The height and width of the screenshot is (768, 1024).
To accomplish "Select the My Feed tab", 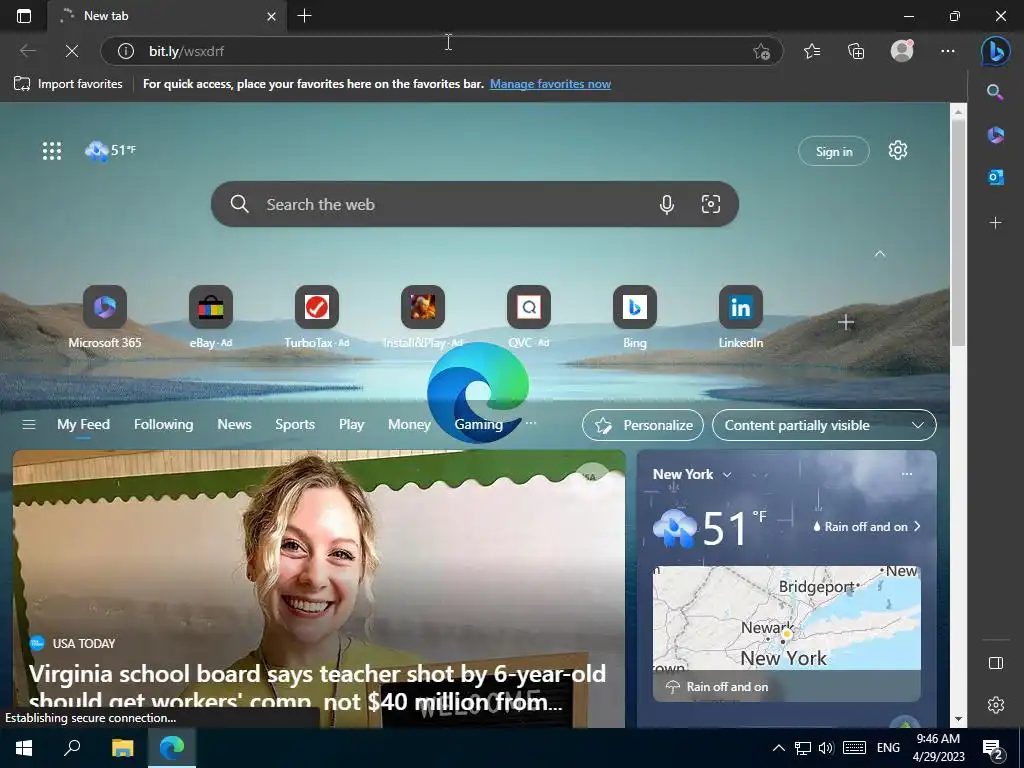I will (x=83, y=424).
